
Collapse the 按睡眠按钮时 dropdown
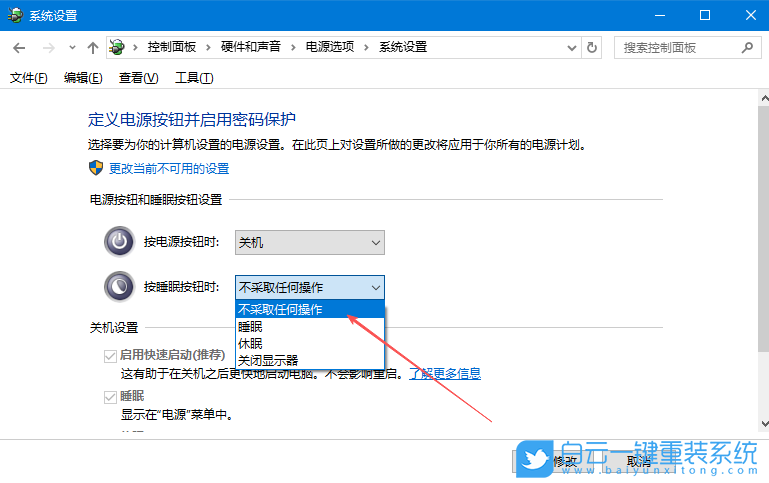(x=310, y=287)
